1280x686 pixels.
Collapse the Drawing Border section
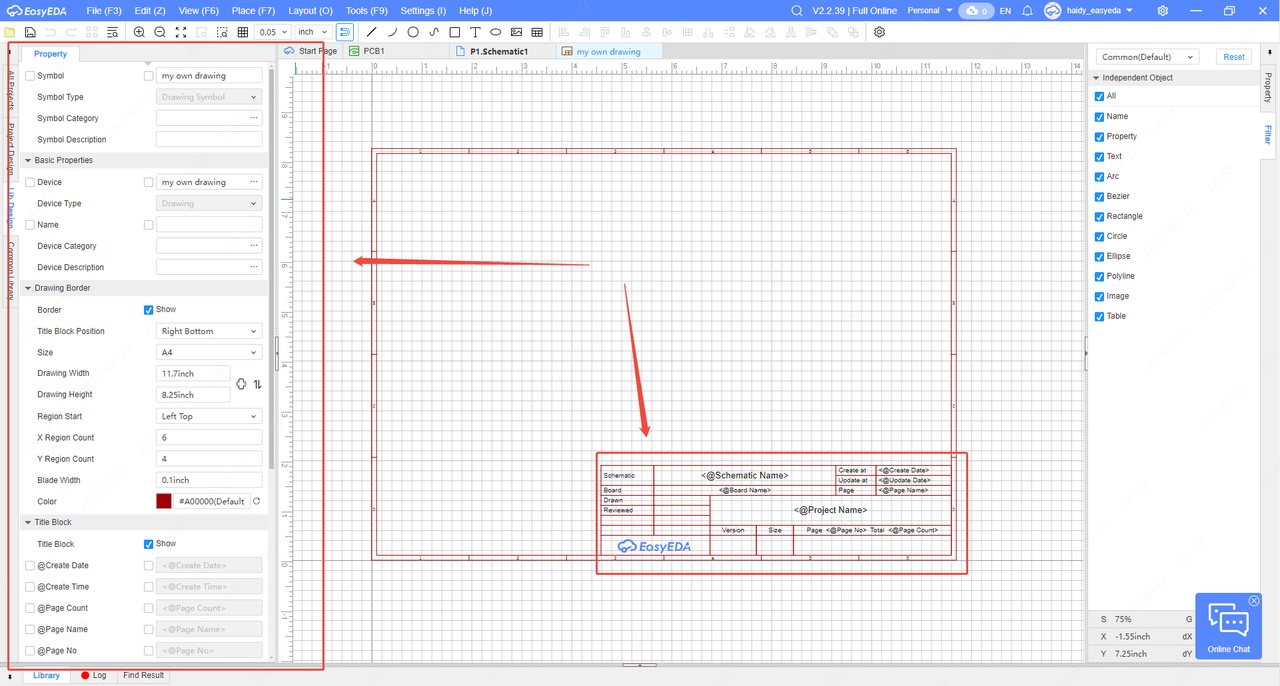(27, 288)
